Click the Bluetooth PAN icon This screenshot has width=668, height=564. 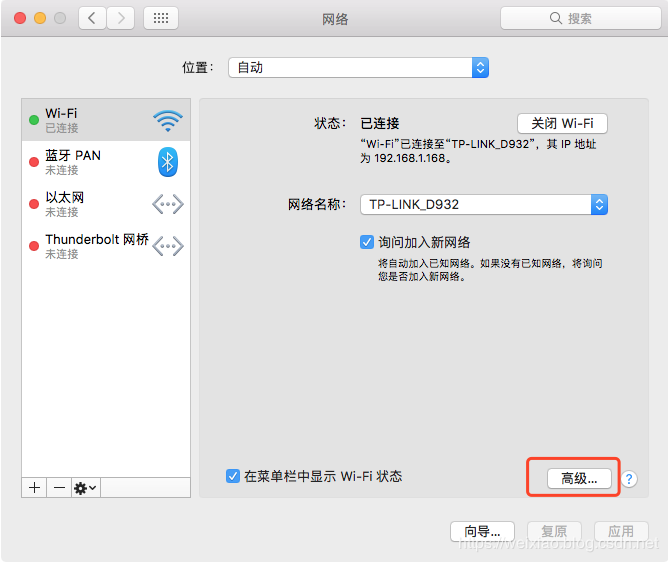167,162
